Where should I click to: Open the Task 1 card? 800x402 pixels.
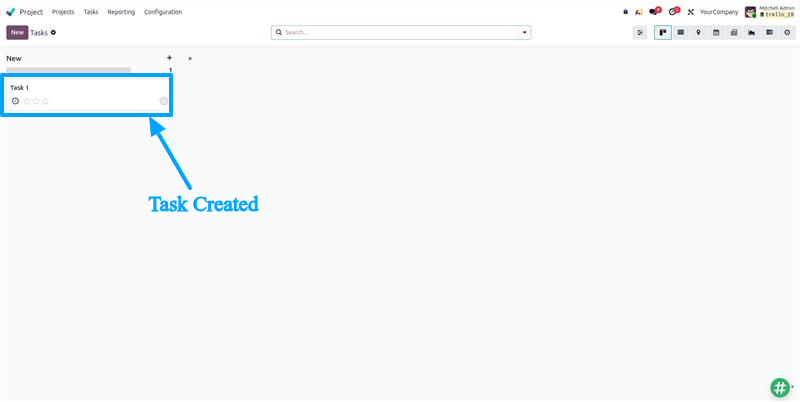[x=87, y=95]
